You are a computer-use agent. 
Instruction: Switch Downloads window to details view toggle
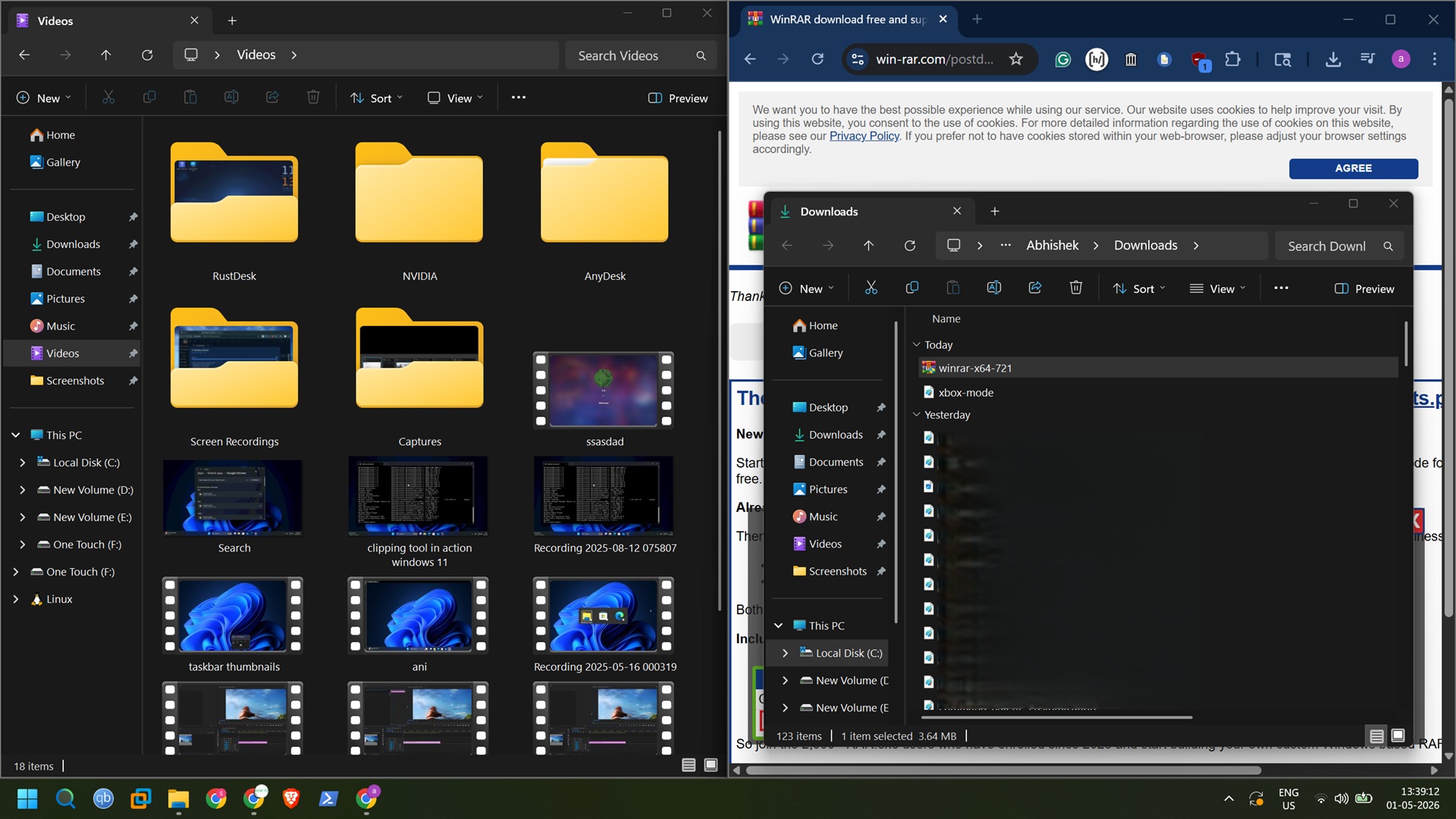pyautogui.click(x=1376, y=736)
